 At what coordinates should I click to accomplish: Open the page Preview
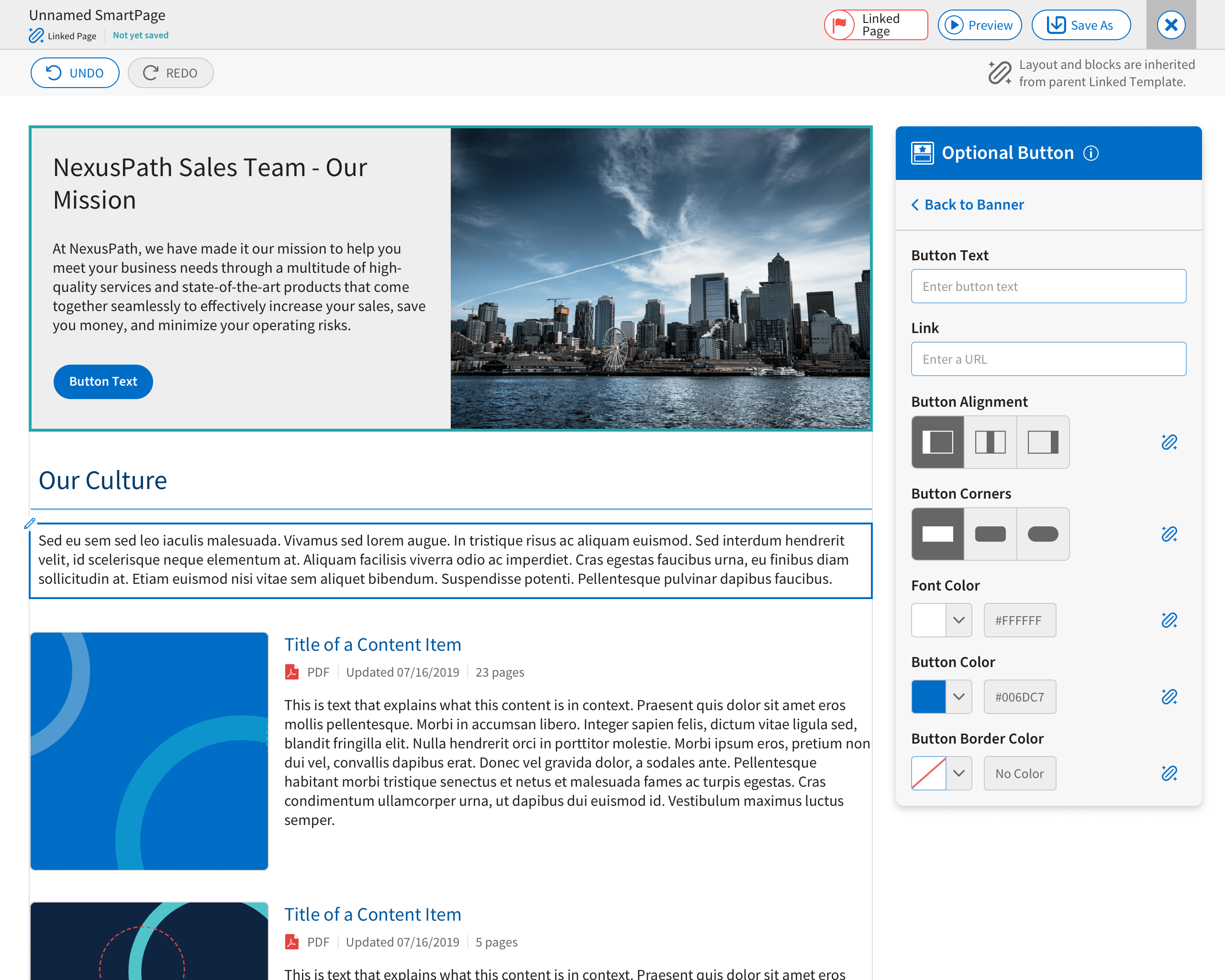[x=980, y=25]
